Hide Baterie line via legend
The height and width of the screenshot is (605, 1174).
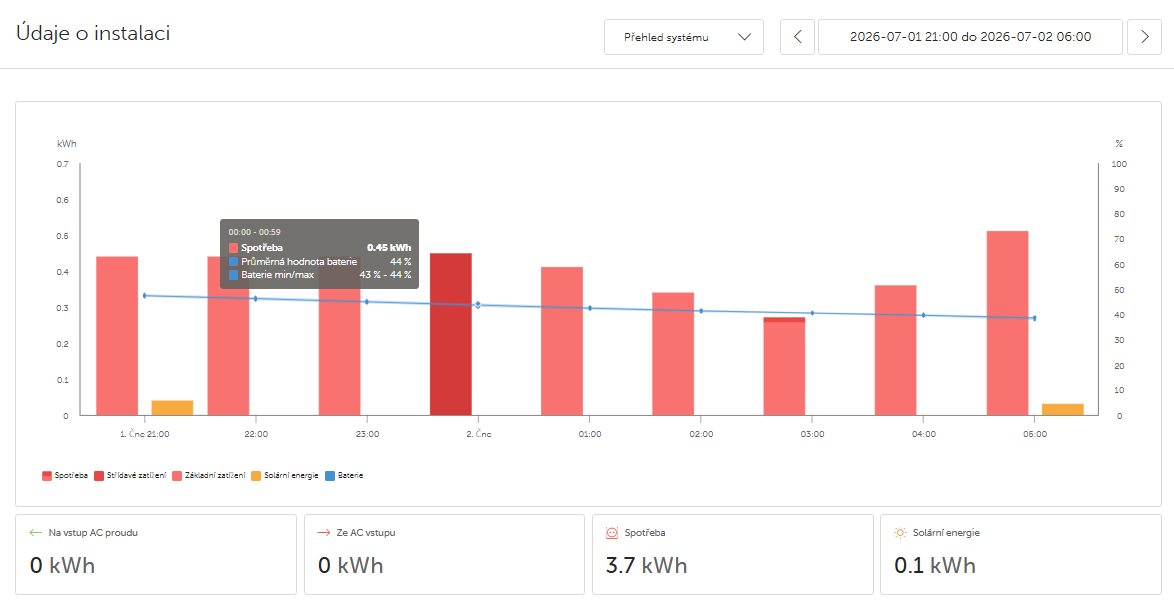[344, 475]
